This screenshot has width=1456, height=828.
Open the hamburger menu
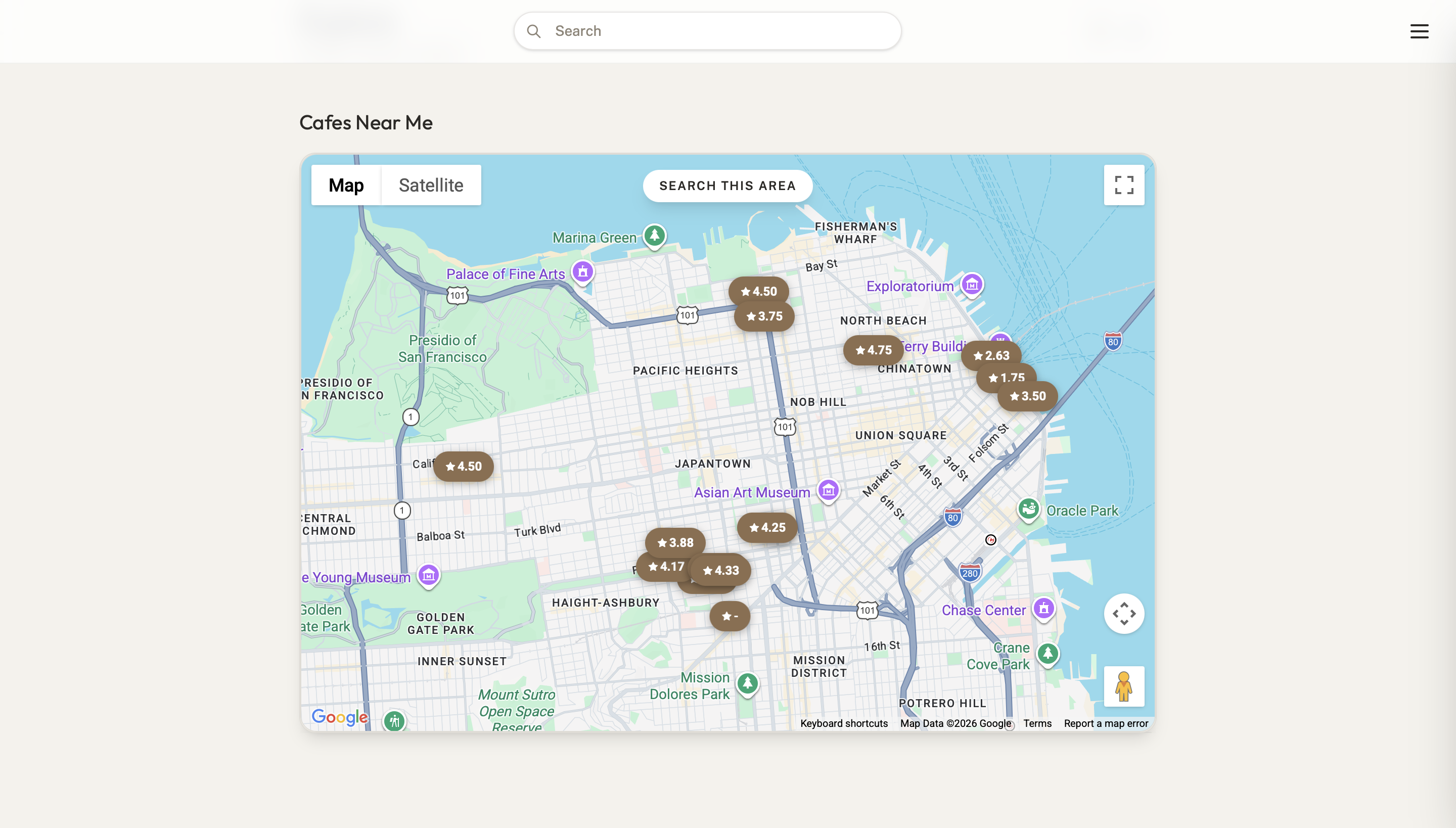(1420, 31)
